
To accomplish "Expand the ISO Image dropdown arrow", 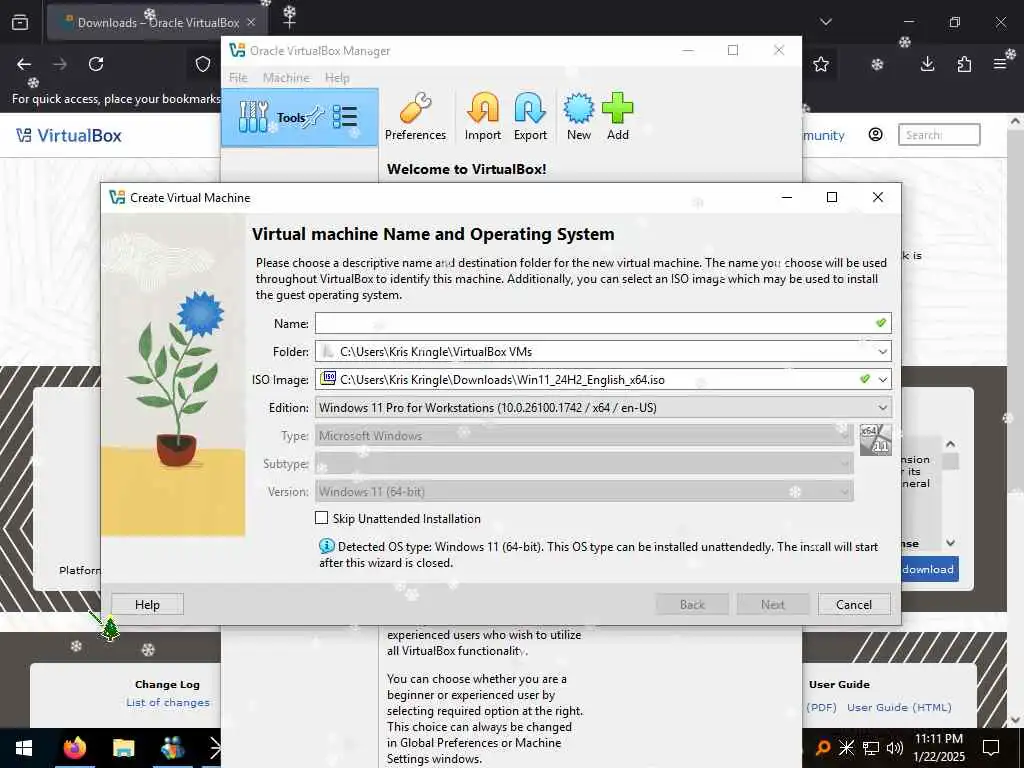I will click(883, 379).
